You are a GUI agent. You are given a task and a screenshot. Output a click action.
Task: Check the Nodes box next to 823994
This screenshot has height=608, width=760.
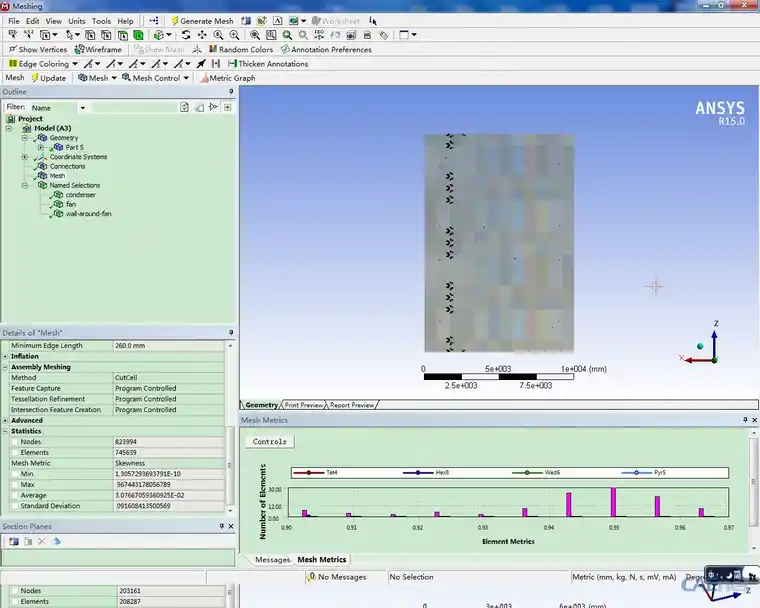click(x=15, y=442)
